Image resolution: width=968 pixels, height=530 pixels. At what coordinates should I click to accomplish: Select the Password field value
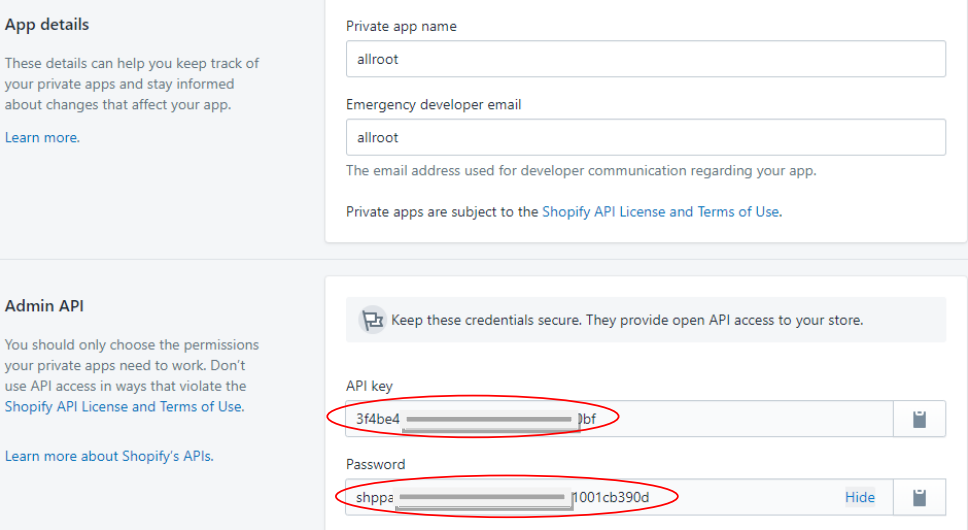[619, 497]
